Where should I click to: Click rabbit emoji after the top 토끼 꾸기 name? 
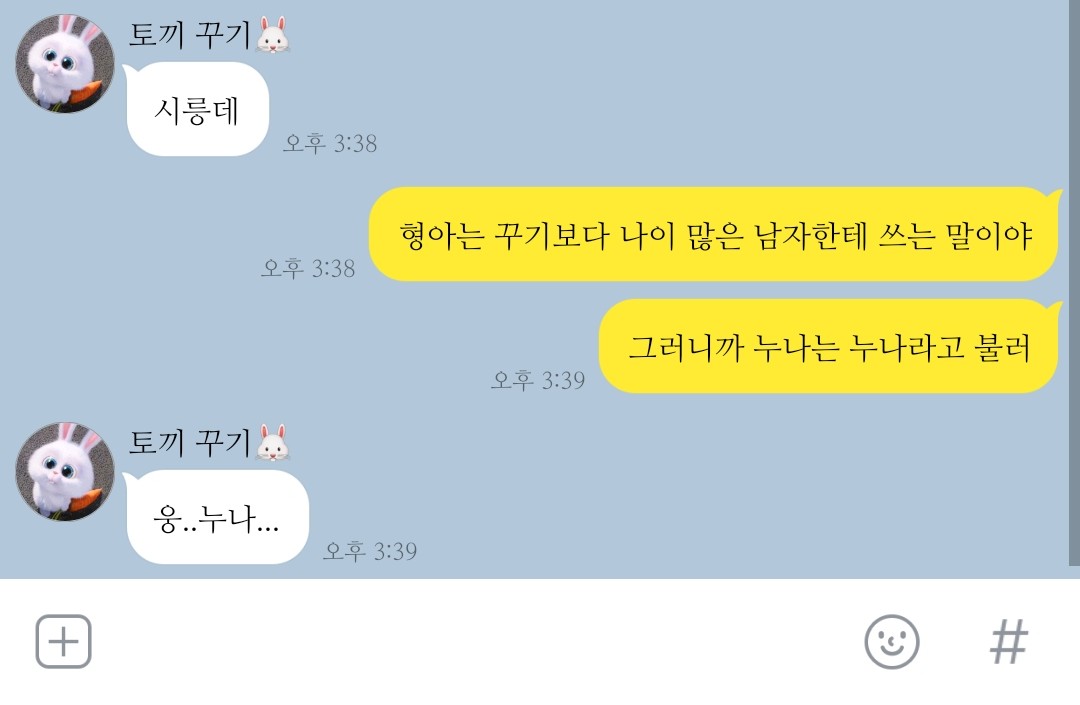[x=273, y=34]
